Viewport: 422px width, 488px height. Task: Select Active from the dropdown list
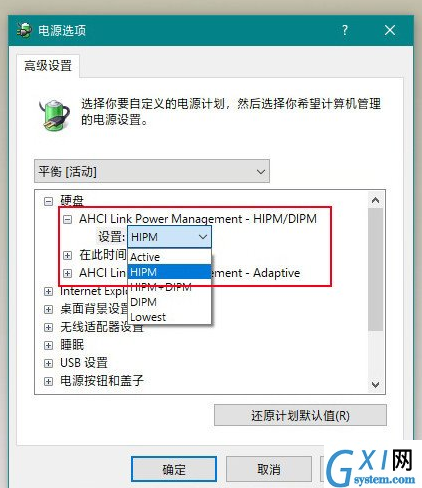169,257
